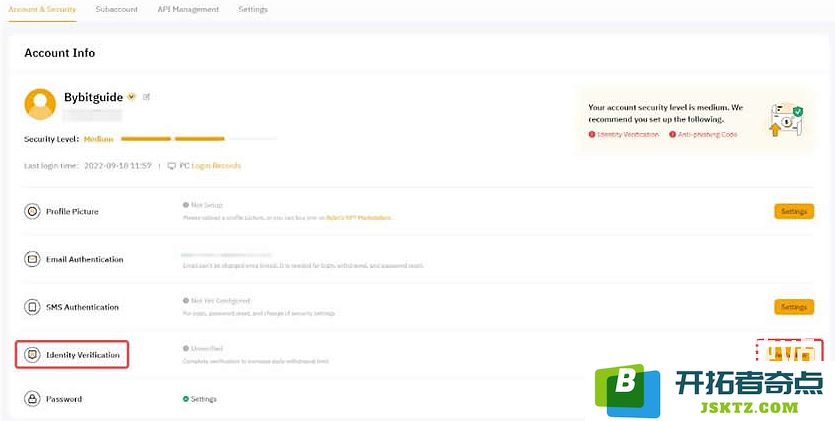This screenshot has height=421, width=835.
Task: Click the Not Yet Configured status
Action: coord(220,301)
